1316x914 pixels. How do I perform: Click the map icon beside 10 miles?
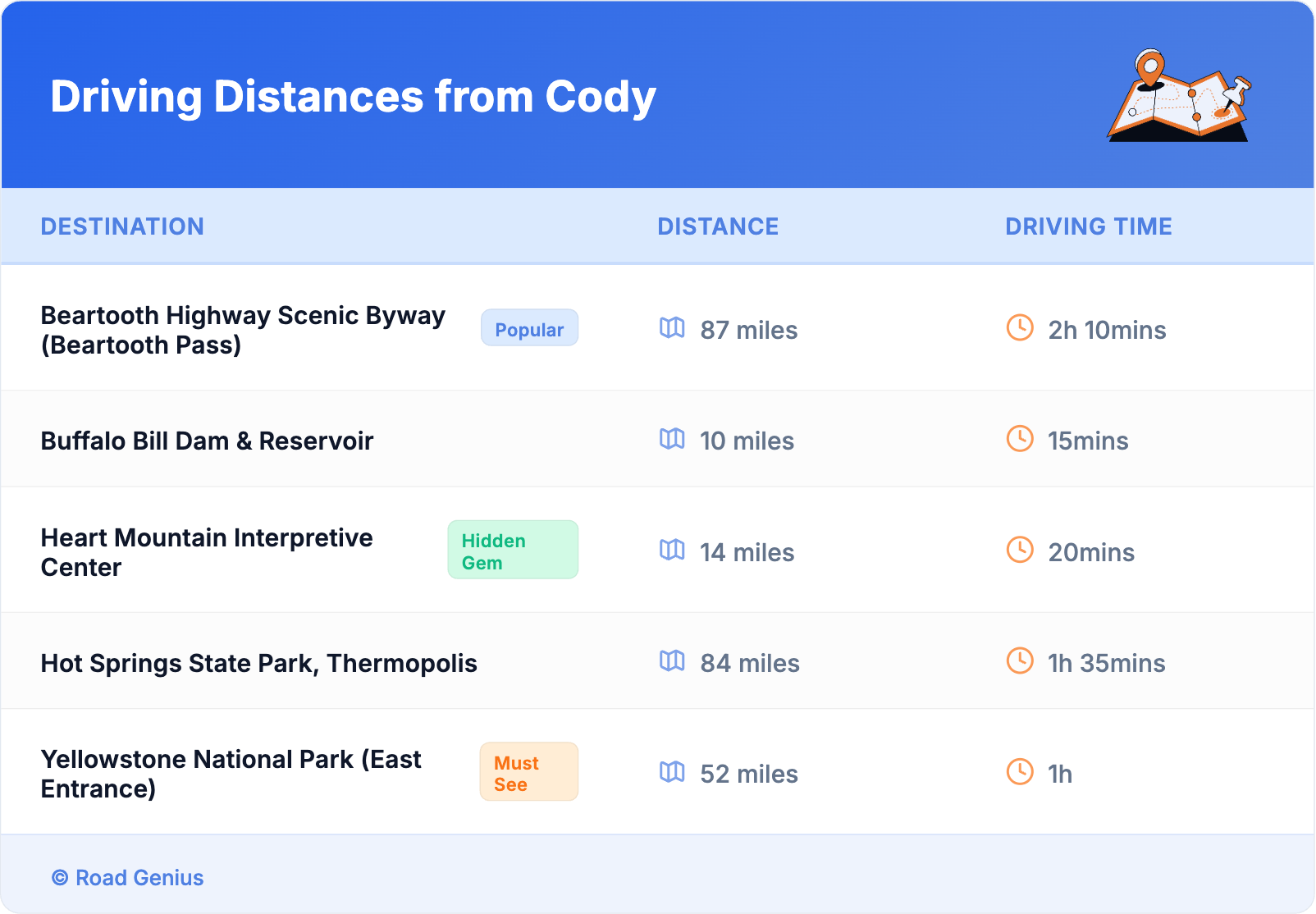pos(672,439)
